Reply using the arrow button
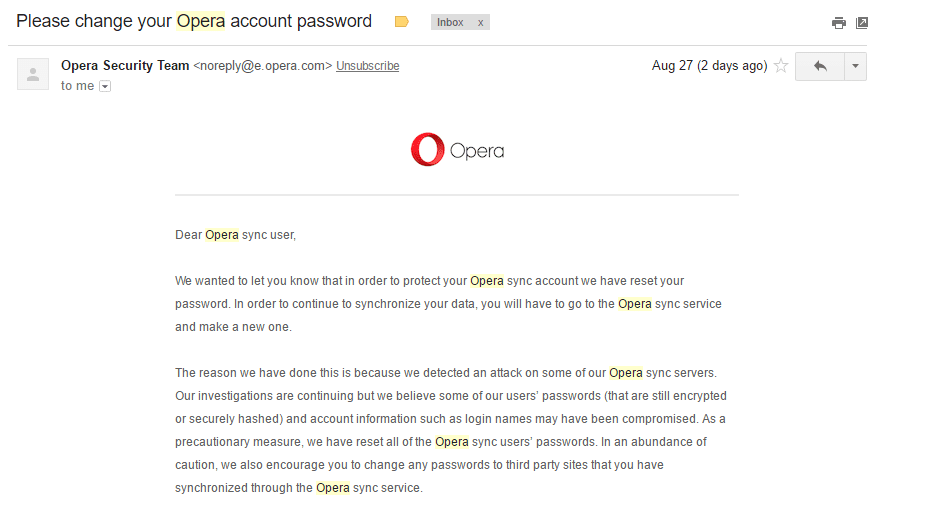Image resolution: width=932 pixels, height=520 pixels. (820, 66)
